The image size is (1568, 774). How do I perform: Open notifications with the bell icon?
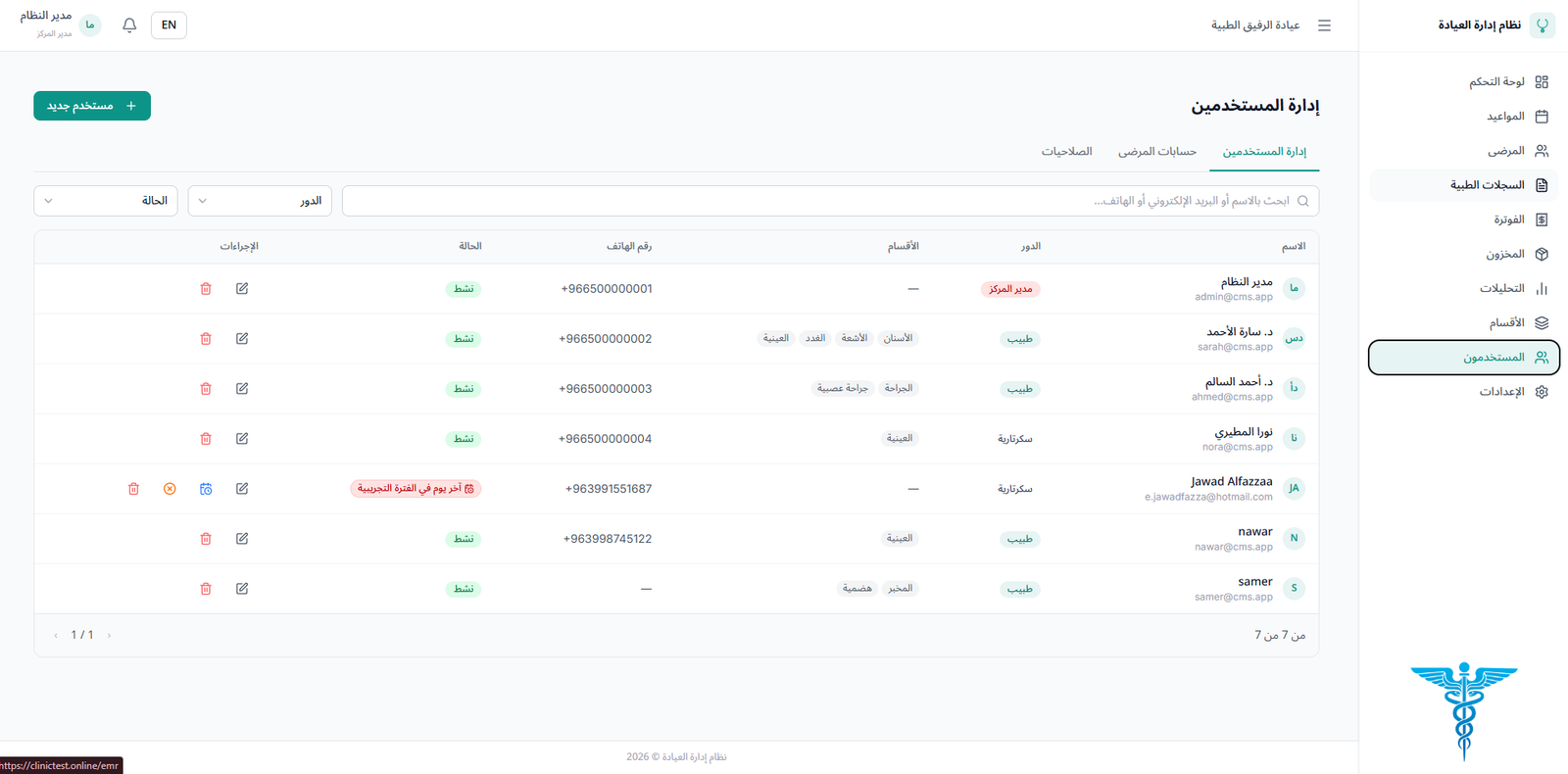(x=129, y=25)
